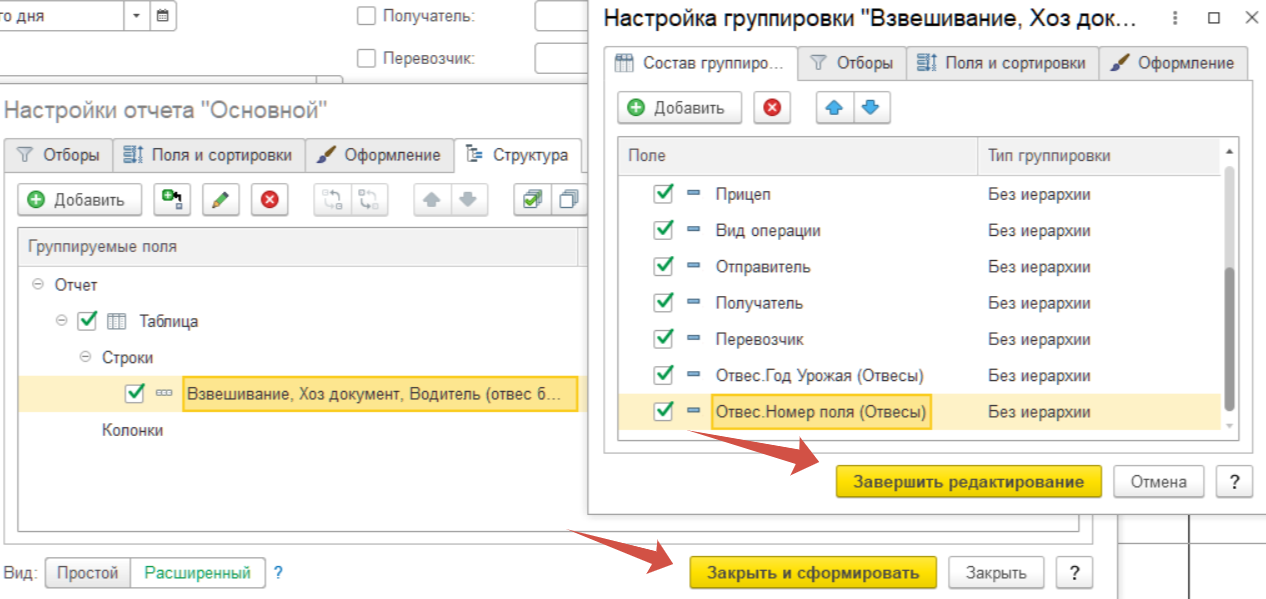This screenshot has width=1266, height=599.
Task: Click Завершить редактирование button
Action: [x=968, y=482]
